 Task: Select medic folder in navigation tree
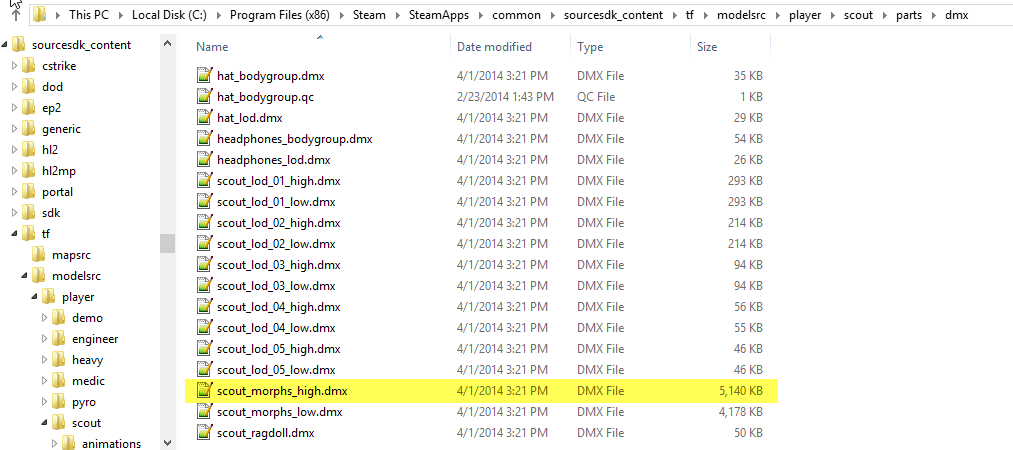click(89, 381)
